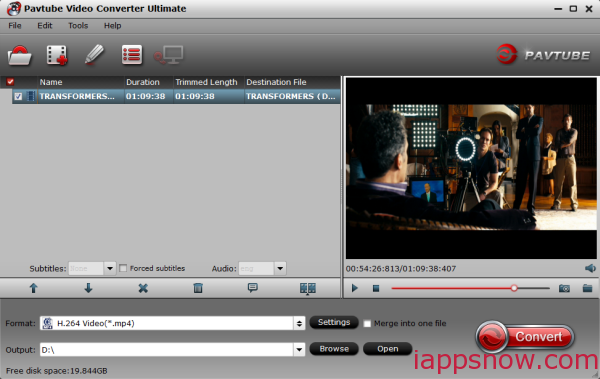
Task: Open the load disc icon
Action: [x=19, y=56]
